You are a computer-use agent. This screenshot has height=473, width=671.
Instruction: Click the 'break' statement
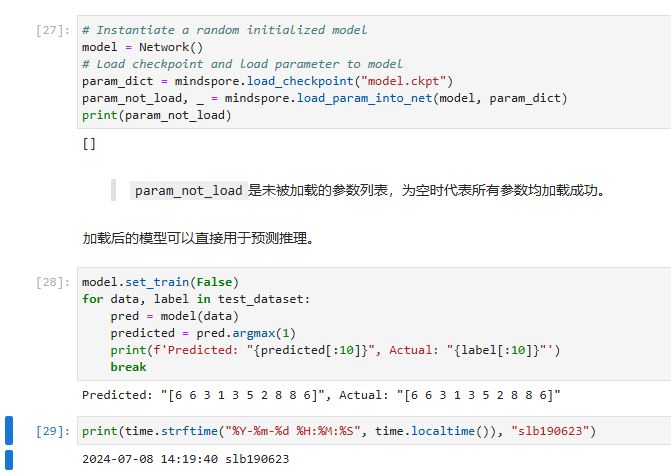click(128, 367)
